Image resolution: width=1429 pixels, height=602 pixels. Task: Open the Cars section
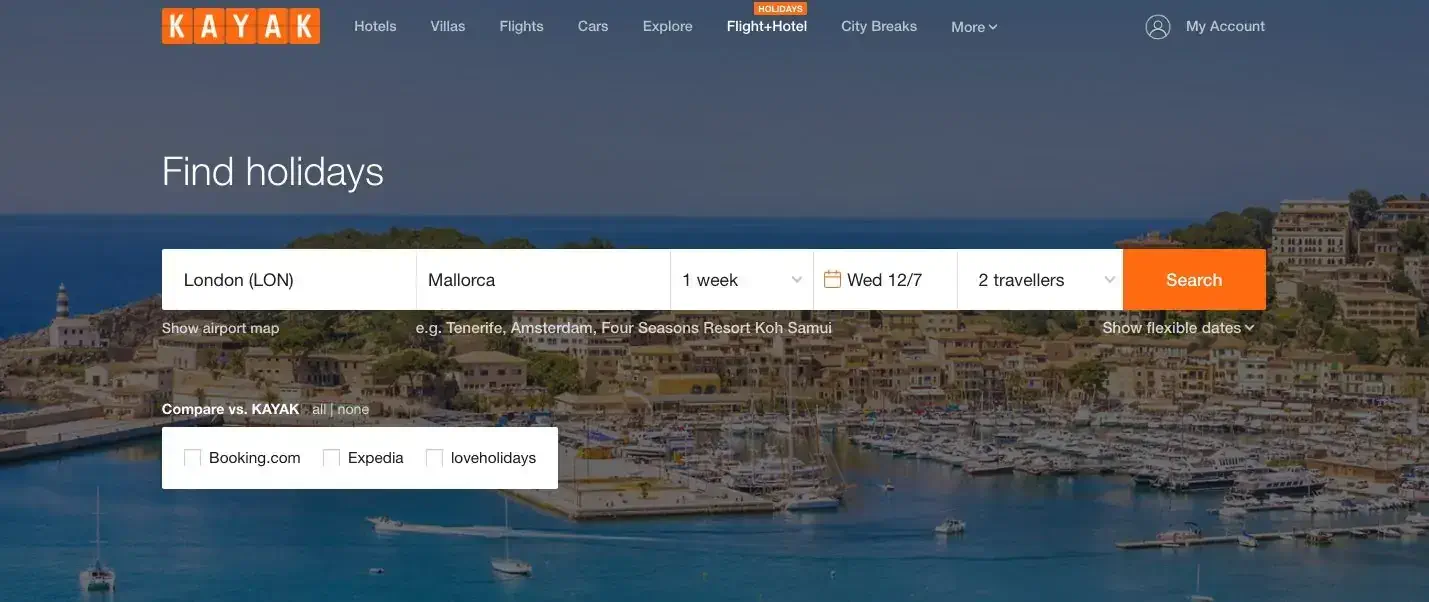[593, 26]
